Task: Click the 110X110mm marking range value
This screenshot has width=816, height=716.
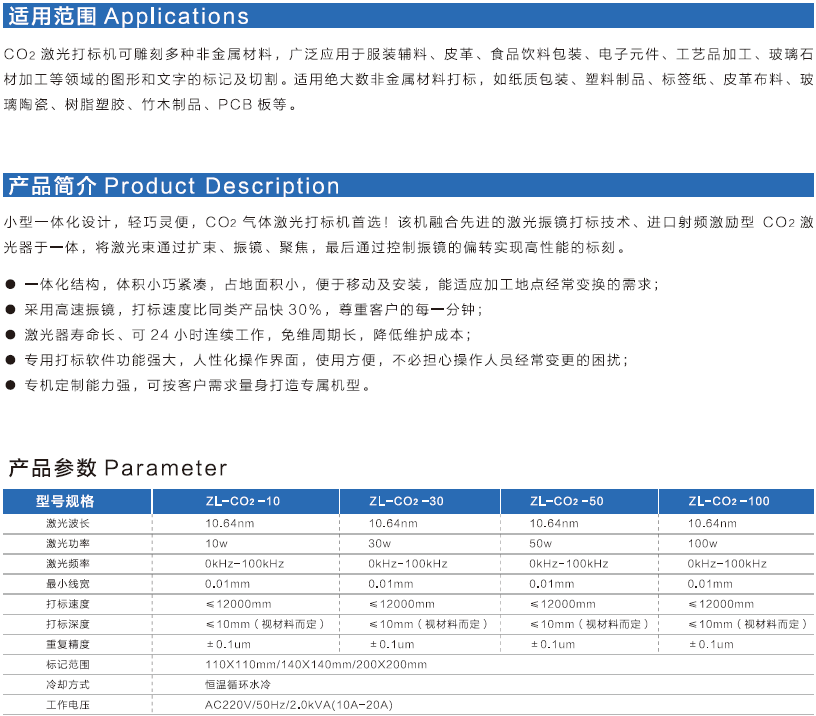Action: click(316, 664)
